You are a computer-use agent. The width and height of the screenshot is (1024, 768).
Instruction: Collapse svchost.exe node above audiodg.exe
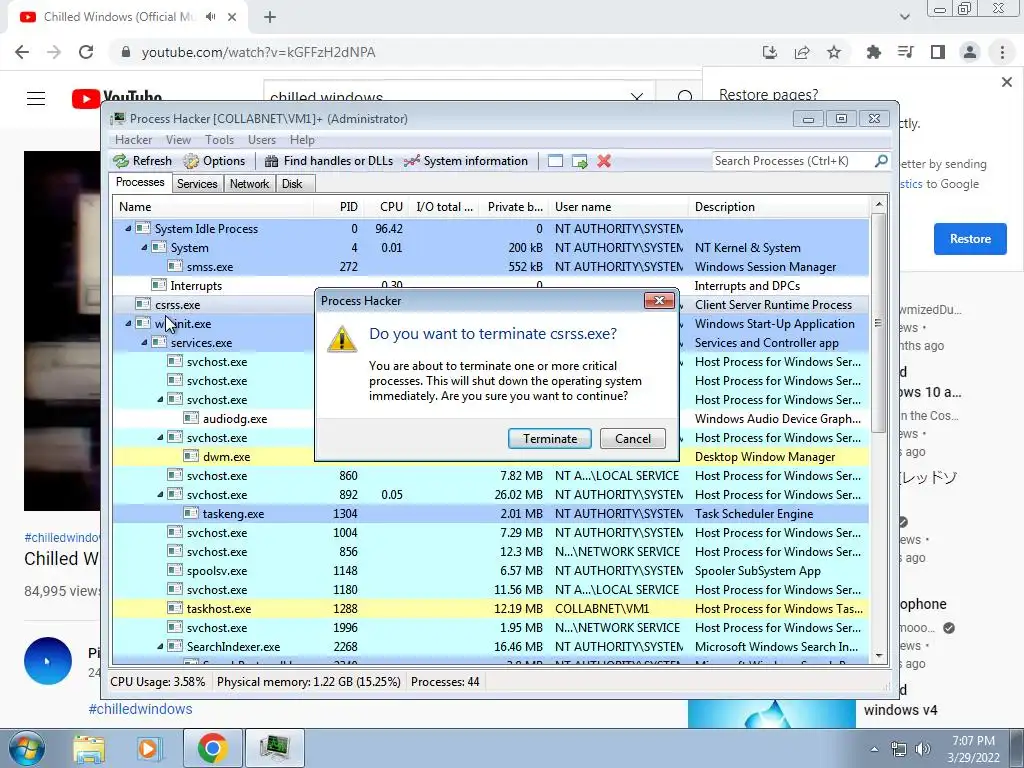click(x=160, y=399)
